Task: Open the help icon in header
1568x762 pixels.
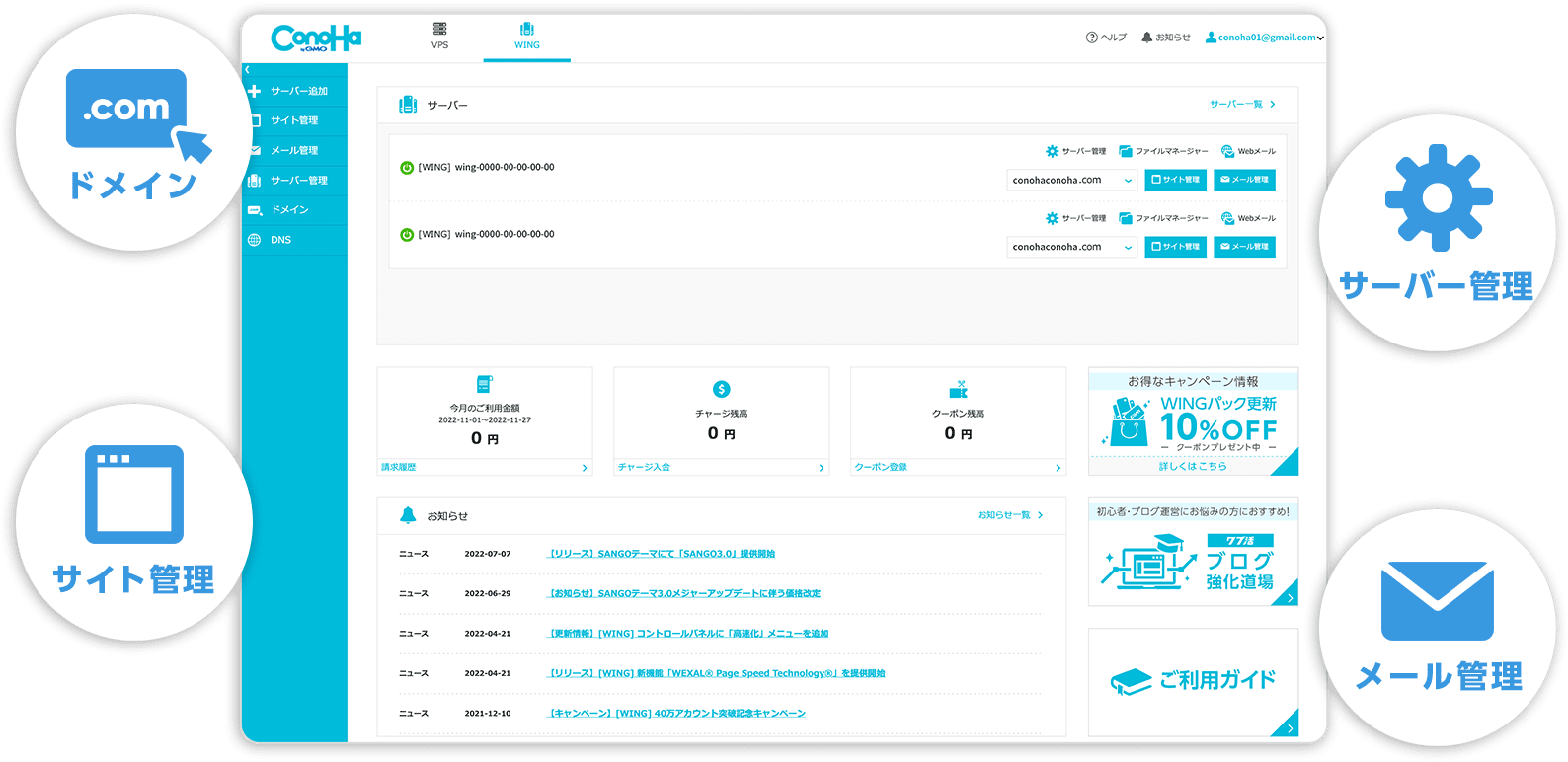Action: click(x=1092, y=38)
